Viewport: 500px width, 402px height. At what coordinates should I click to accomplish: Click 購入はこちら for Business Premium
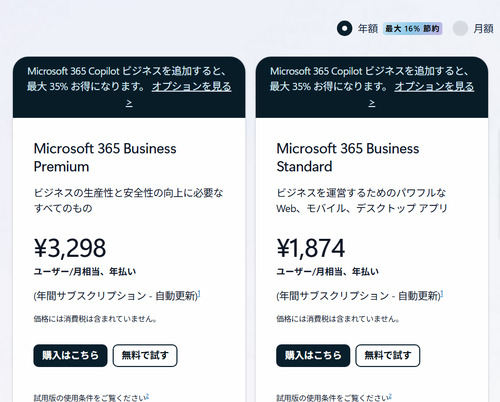(x=70, y=355)
